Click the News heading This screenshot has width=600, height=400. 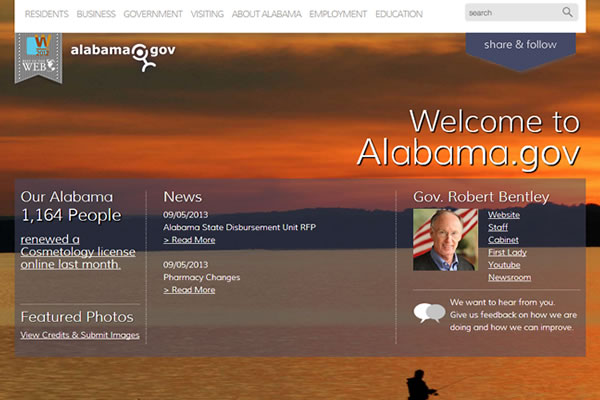click(x=183, y=197)
